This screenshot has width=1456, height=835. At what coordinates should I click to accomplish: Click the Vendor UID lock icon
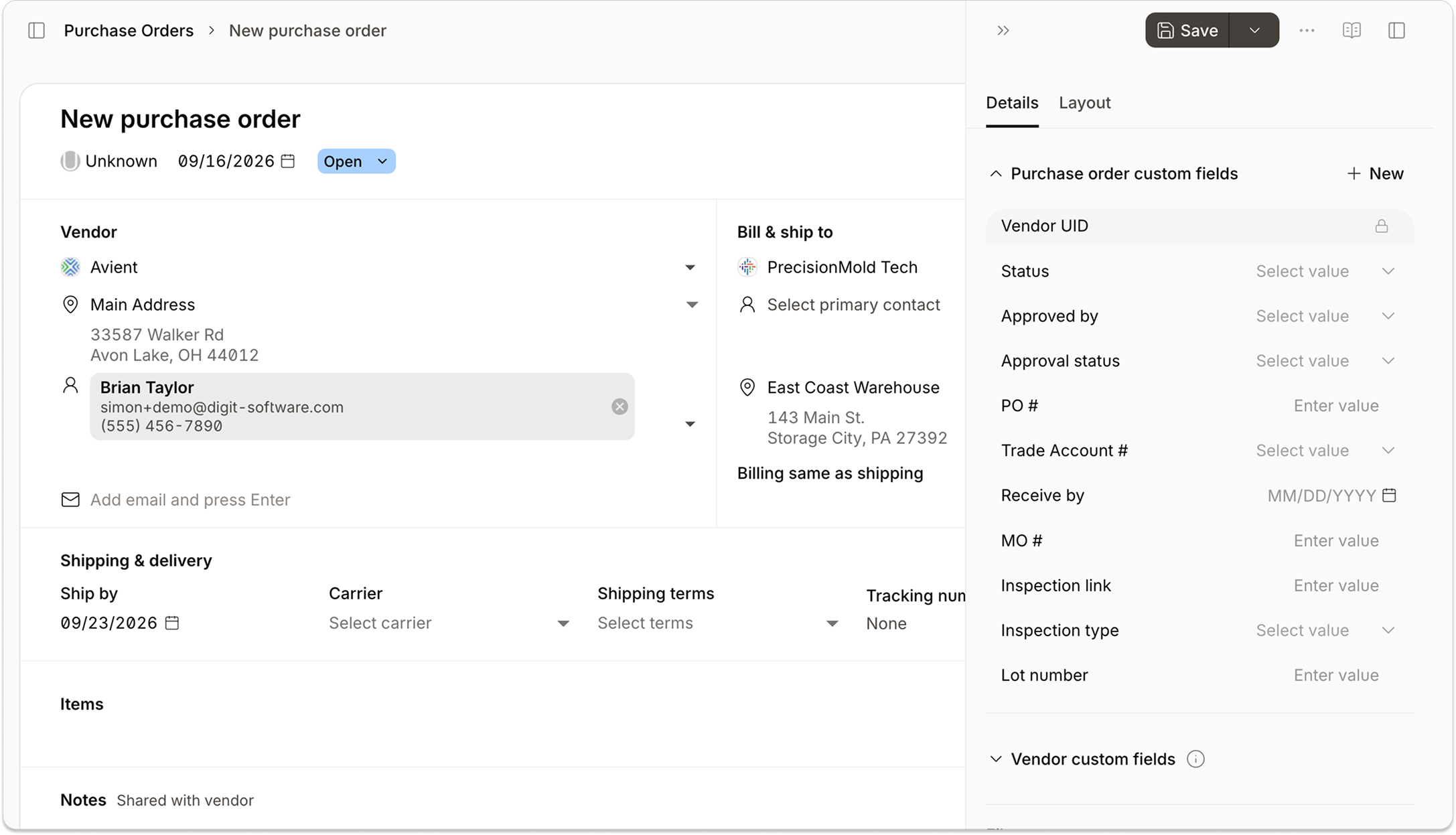coord(1382,226)
